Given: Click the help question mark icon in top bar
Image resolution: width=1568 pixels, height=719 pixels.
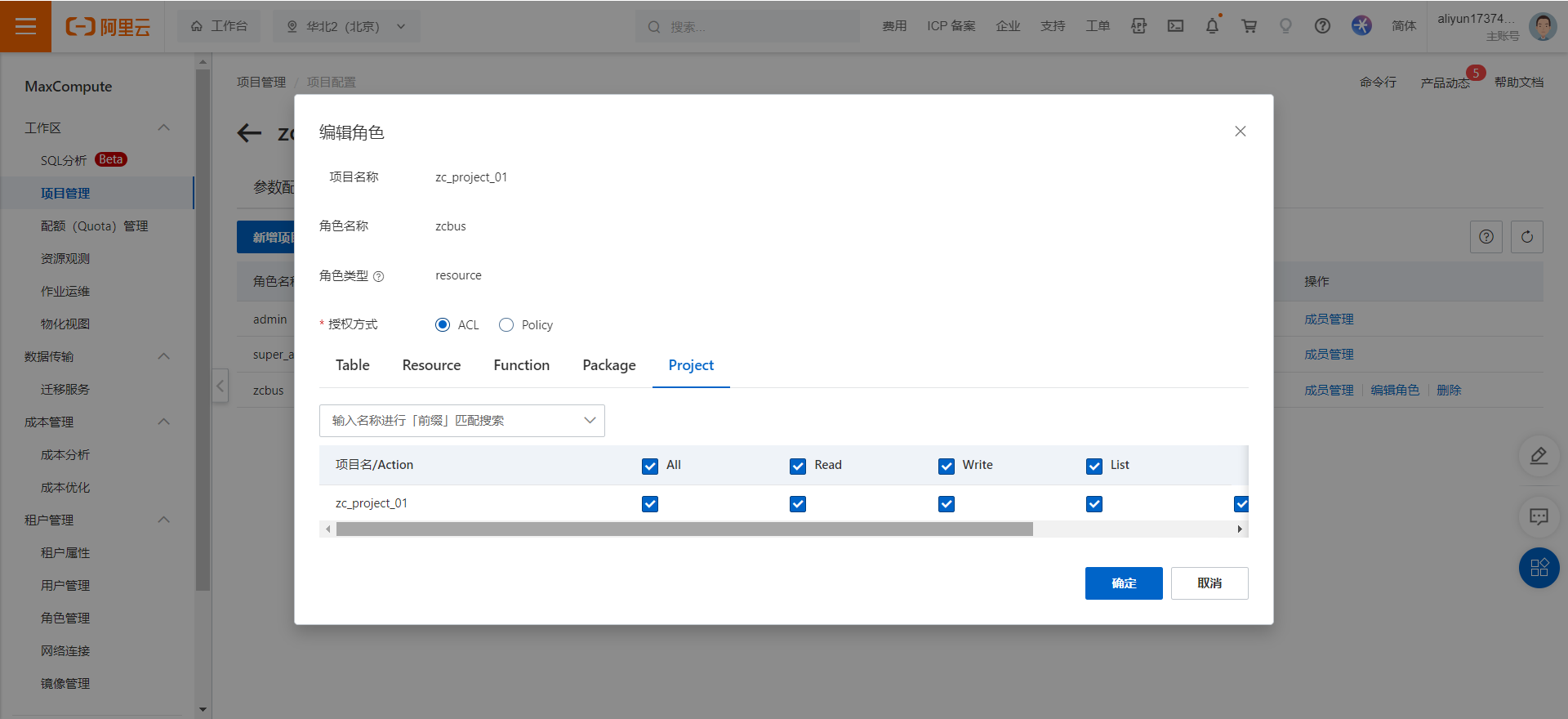Looking at the screenshot, I should click(x=1322, y=26).
